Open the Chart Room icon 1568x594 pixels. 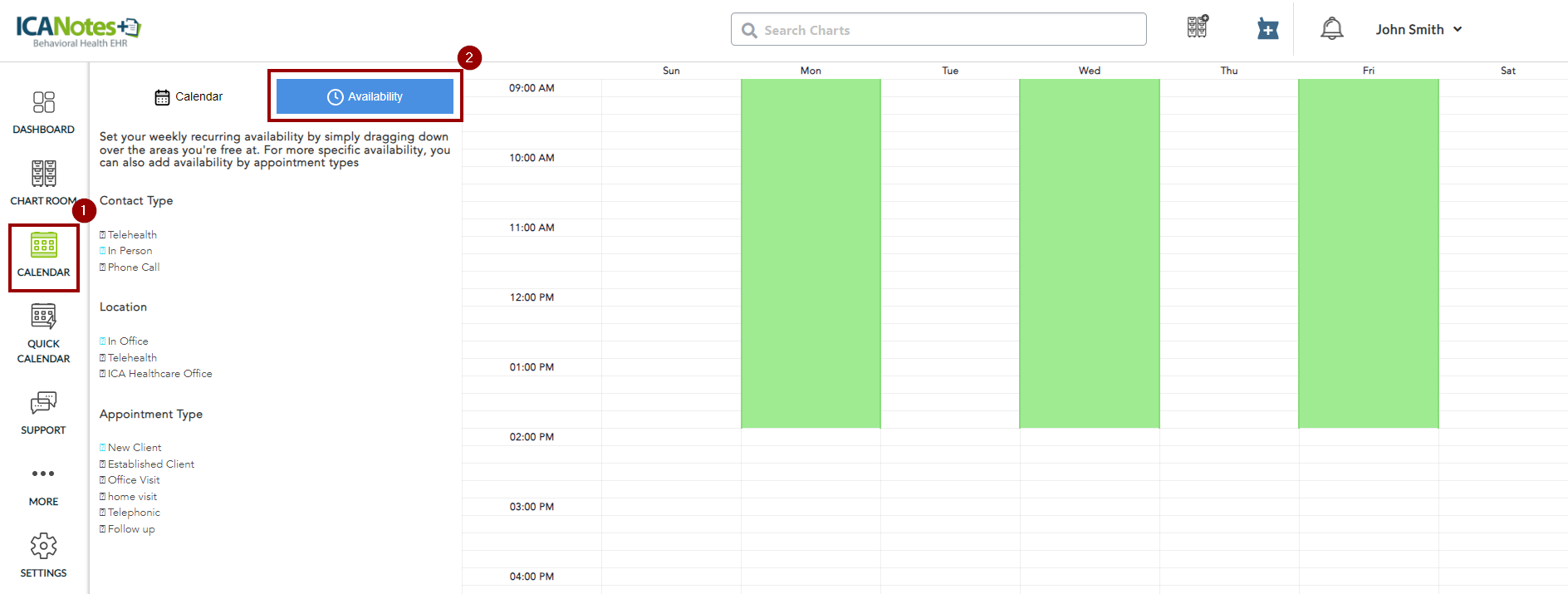(43, 174)
